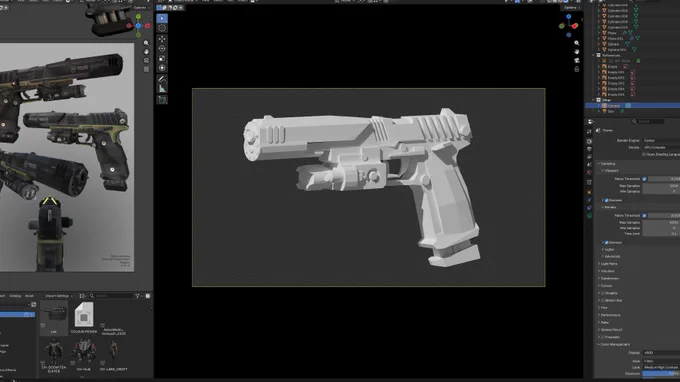
Task: Open Options popover in 3D viewport header
Action: point(571,8)
